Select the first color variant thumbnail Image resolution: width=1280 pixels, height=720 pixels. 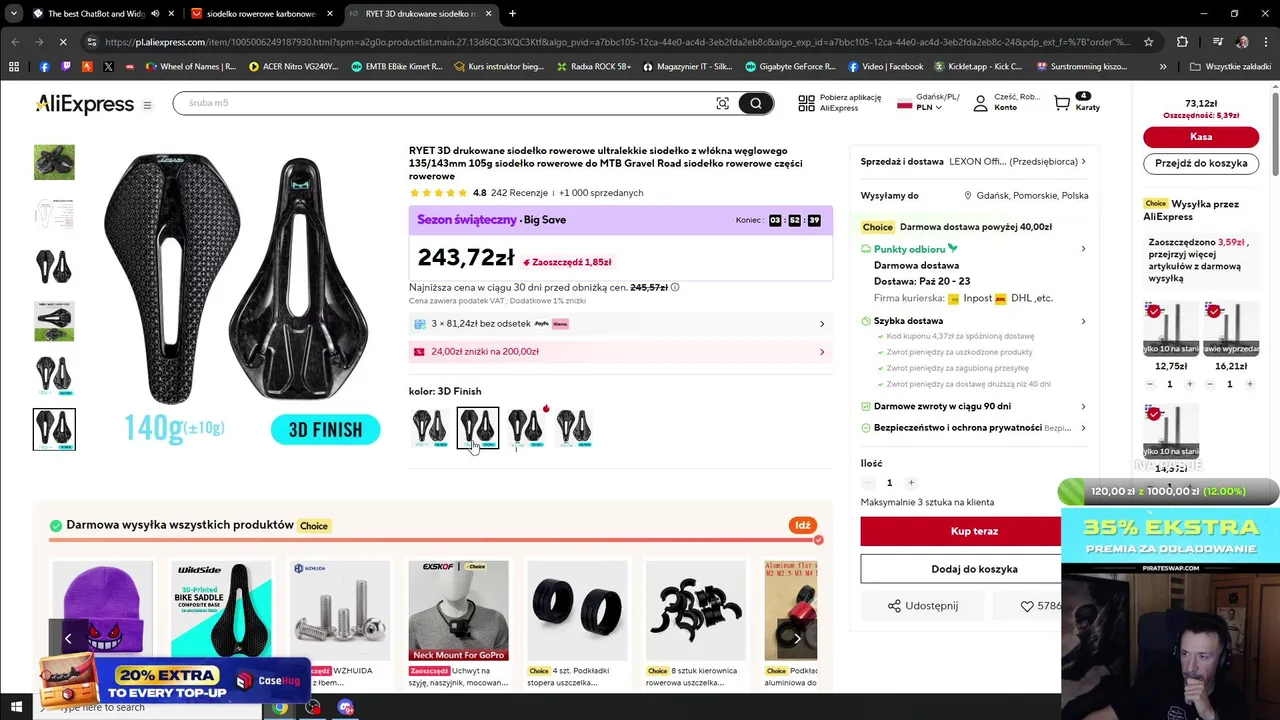click(x=430, y=428)
